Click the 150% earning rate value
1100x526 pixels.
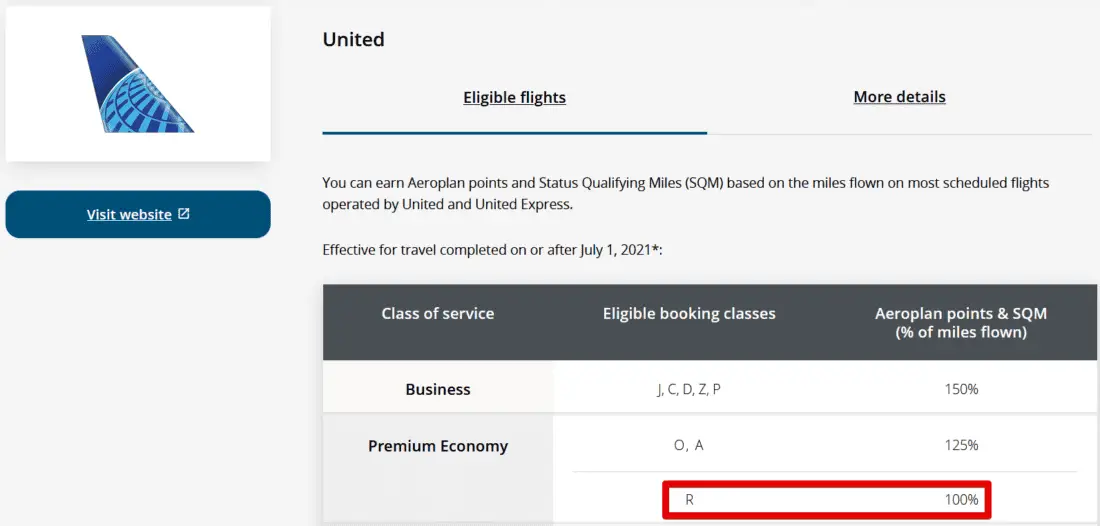pyautogui.click(x=961, y=390)
